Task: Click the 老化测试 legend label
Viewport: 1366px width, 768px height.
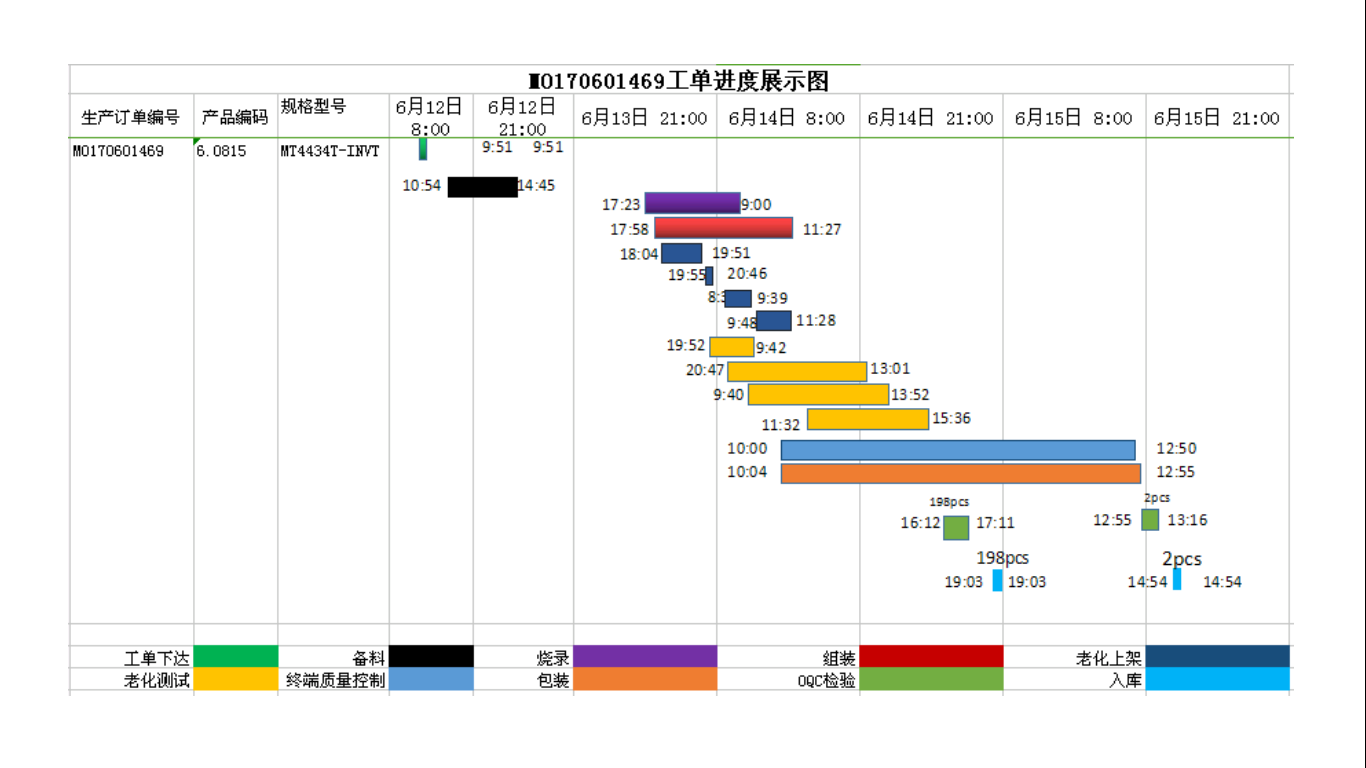Action: coord(157,681)
